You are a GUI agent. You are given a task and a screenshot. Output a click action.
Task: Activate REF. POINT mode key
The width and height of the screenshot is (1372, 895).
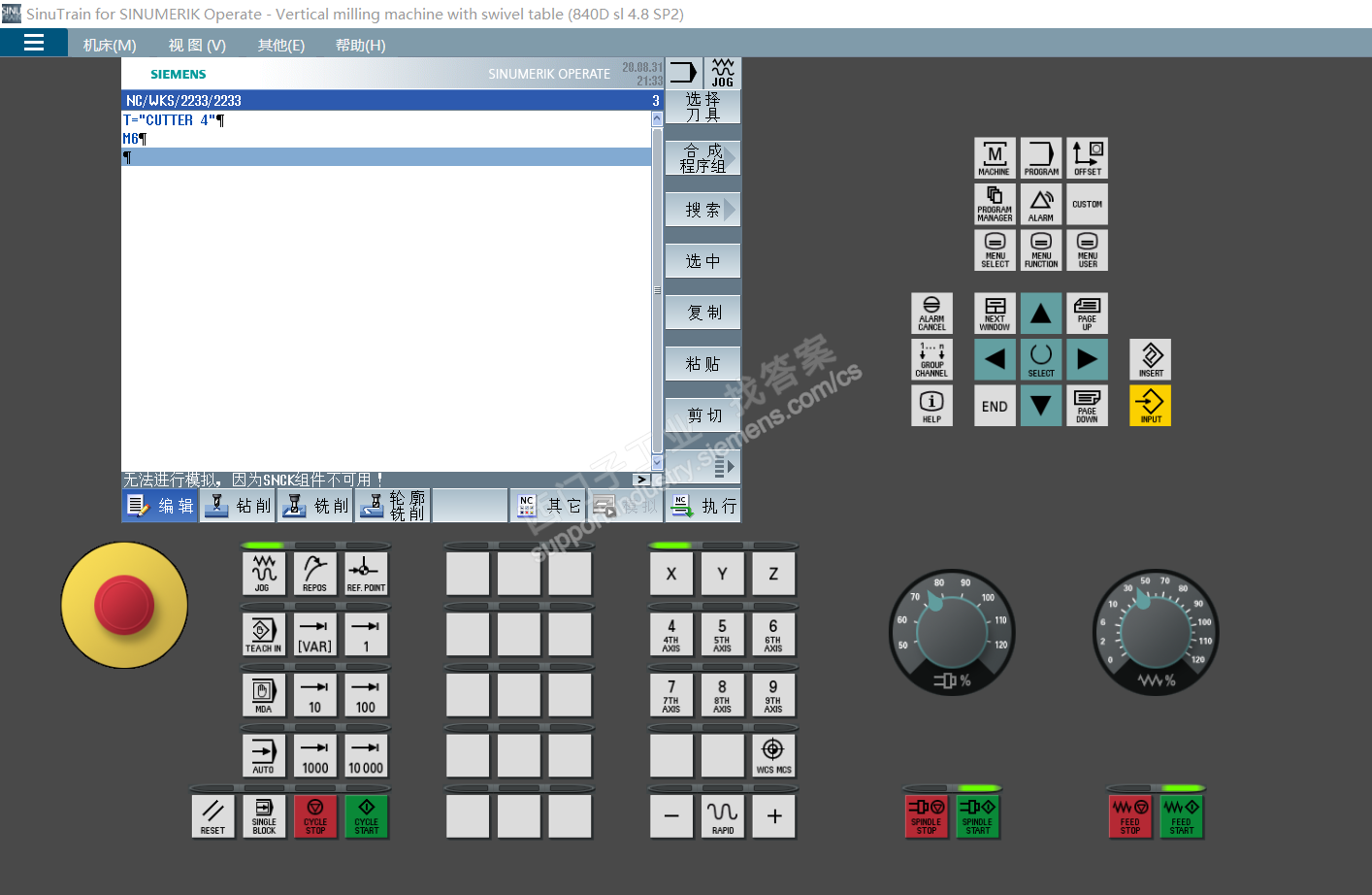pyautogui.click(x=366, y=574)
